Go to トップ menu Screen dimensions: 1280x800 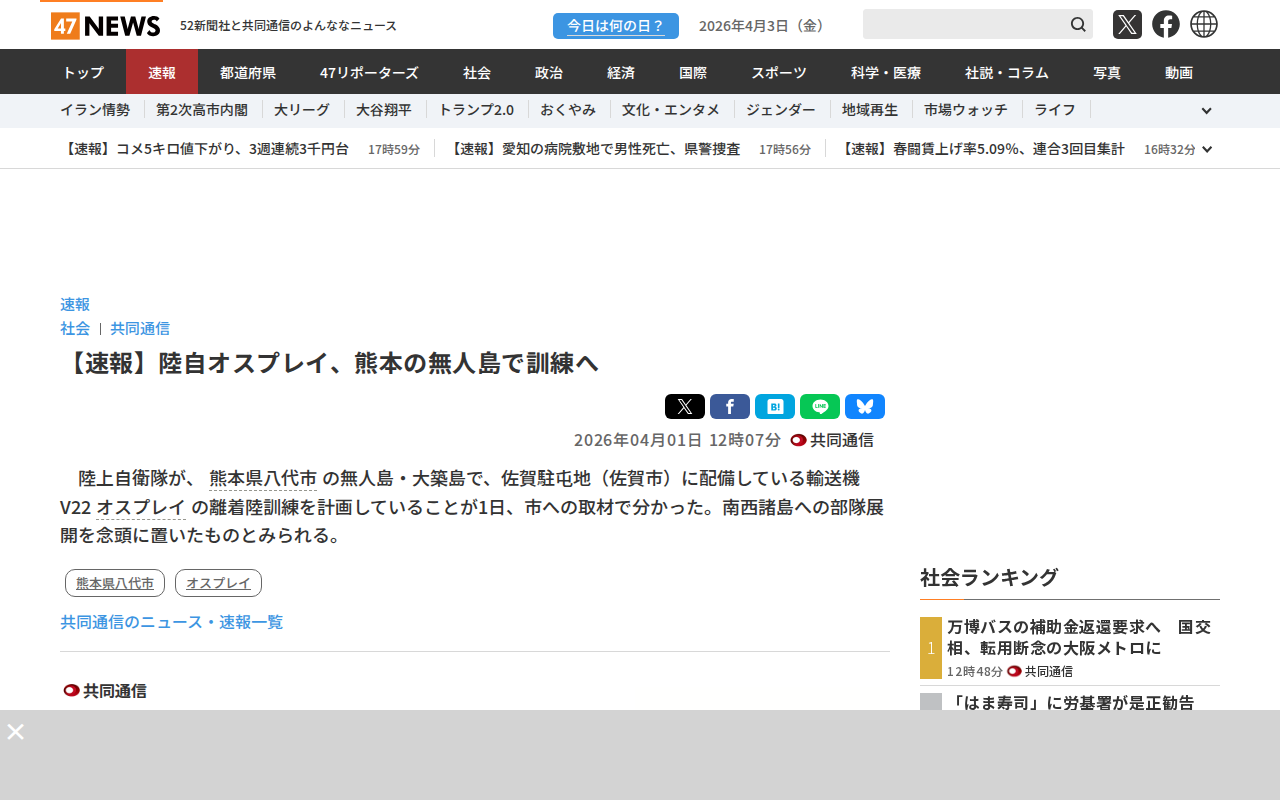click(x=83, y=72)
